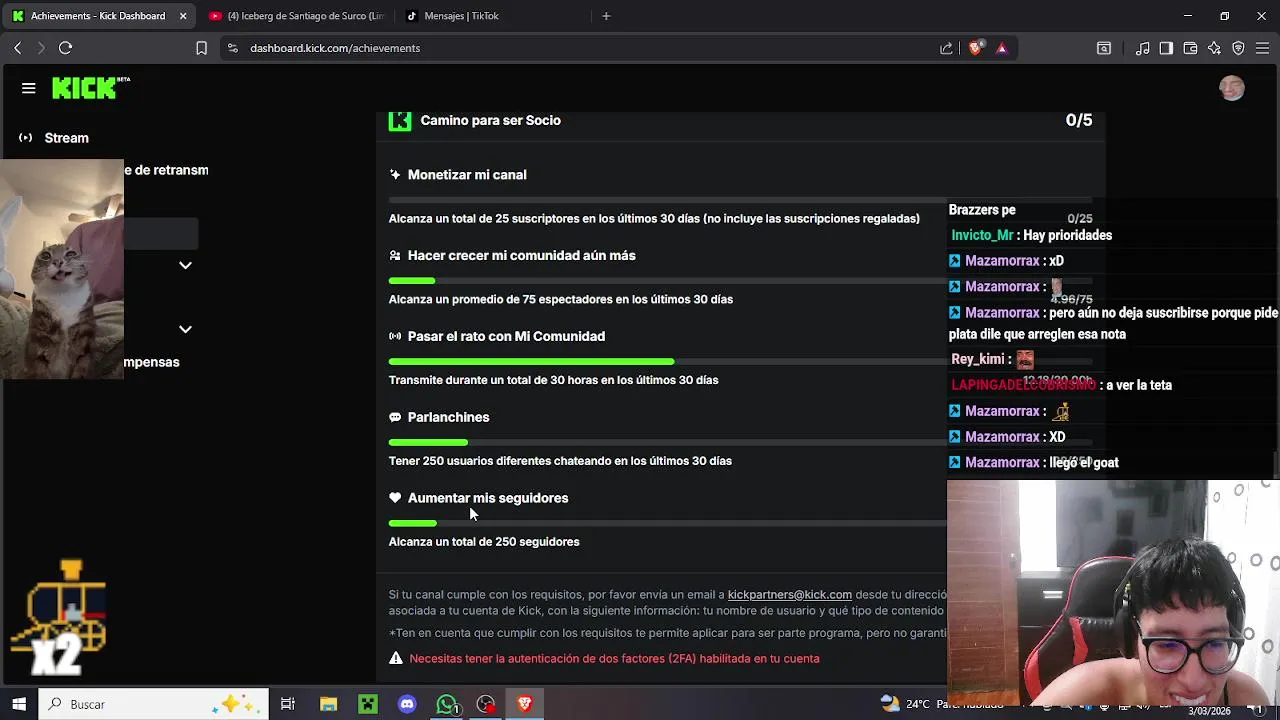Click the weather icon in taskbar

click(x=889, y=704)
